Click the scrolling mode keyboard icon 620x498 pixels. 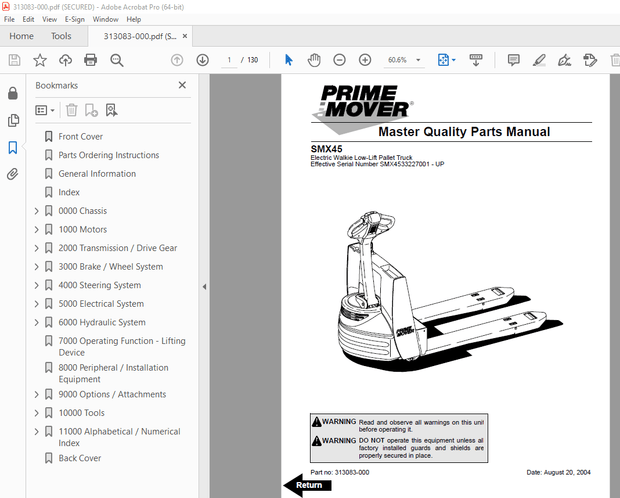pyautogui.click(x=476, y=60)
